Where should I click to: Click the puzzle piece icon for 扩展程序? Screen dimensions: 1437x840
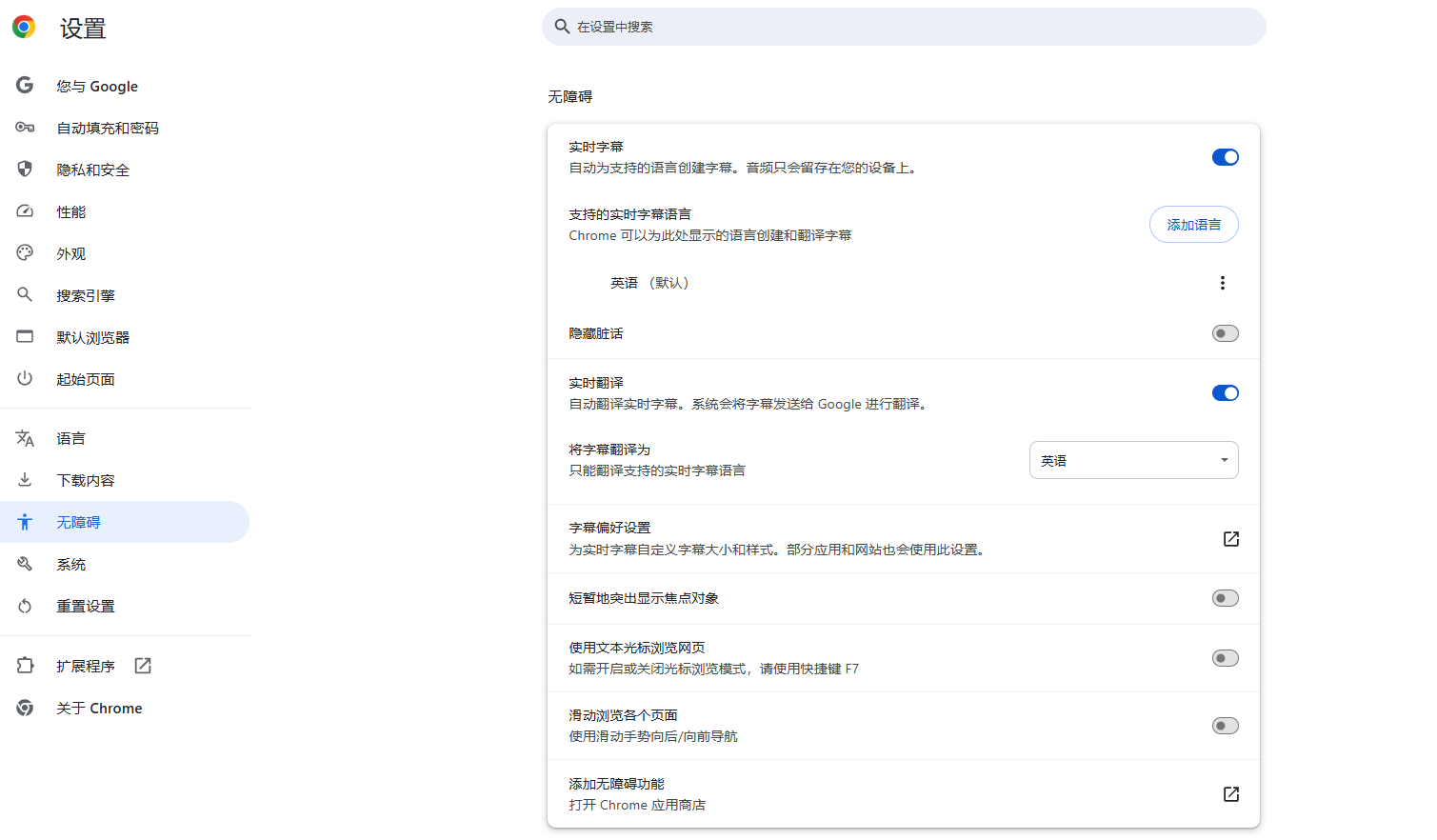tap(25, 666)
